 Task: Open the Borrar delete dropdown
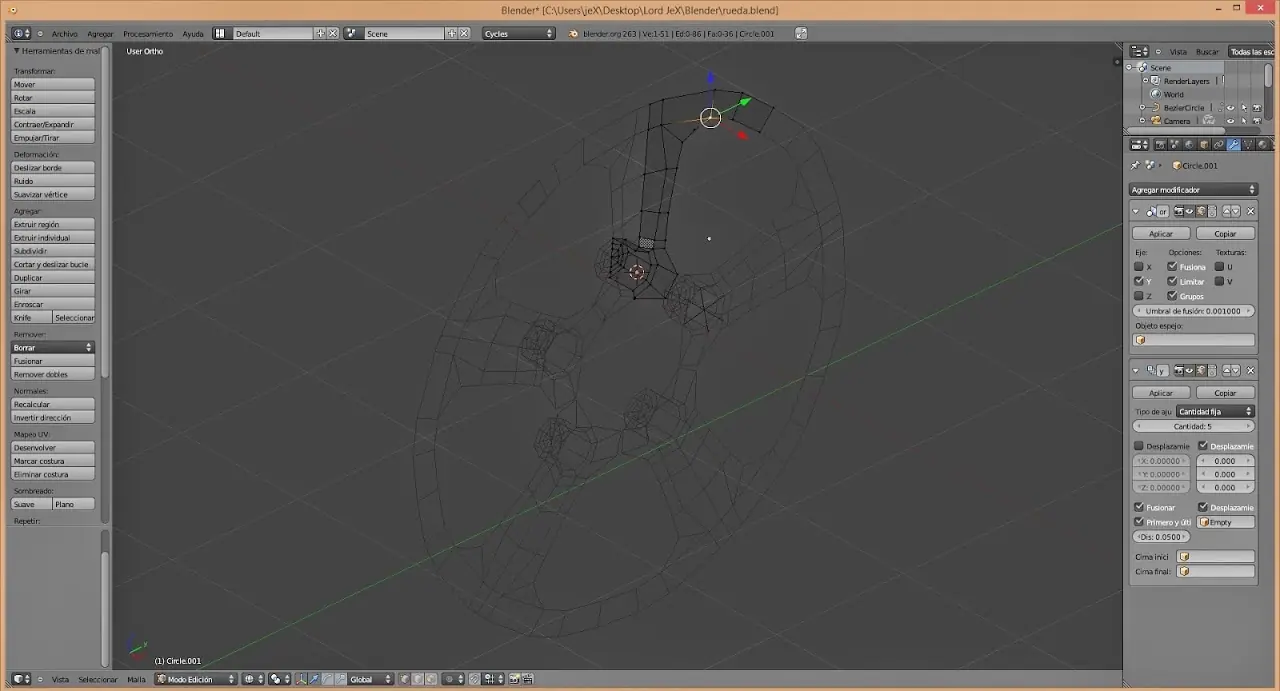(53, 347)
